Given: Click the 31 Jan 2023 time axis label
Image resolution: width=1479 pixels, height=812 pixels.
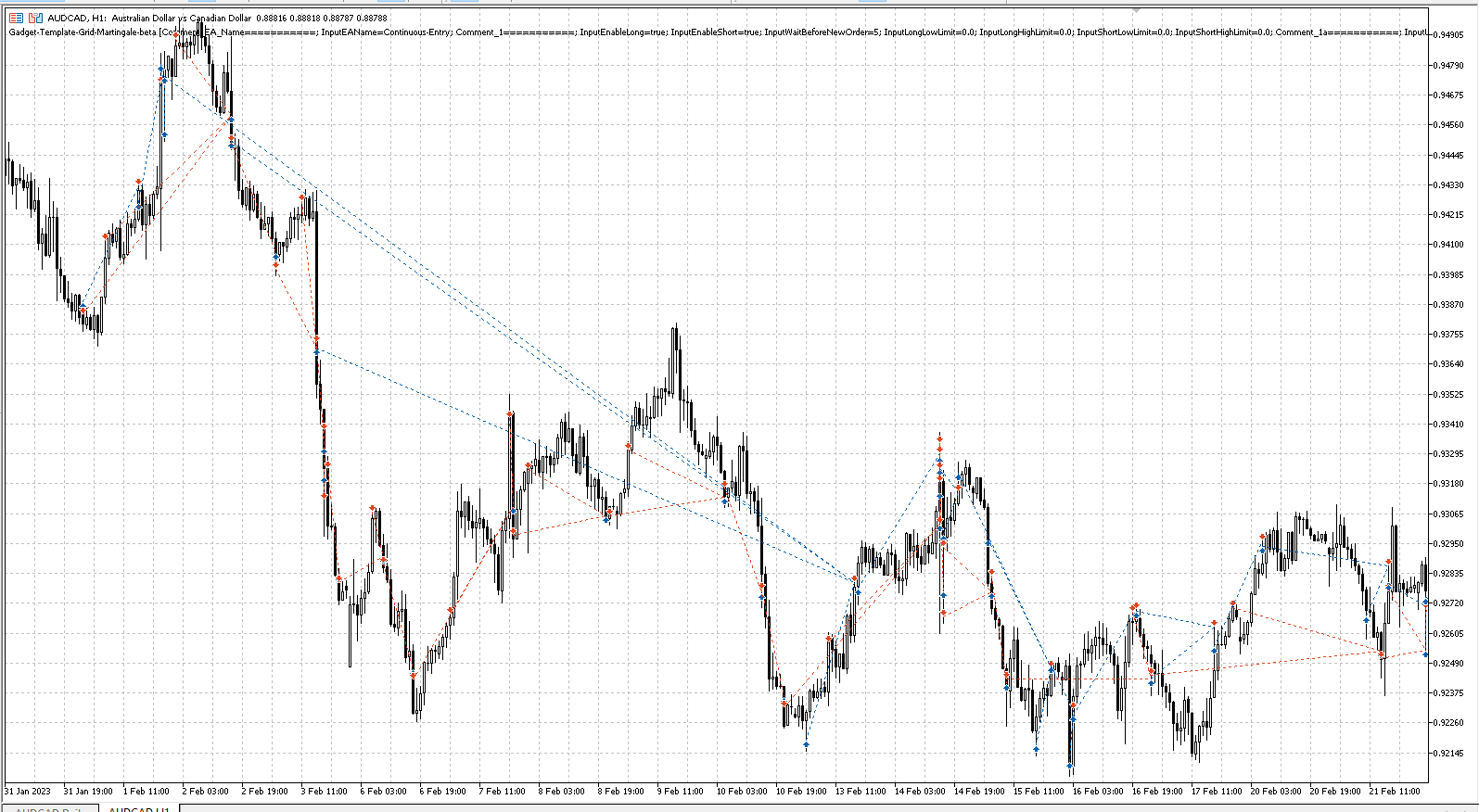Looking at the screenshot, I should [28, 791].
